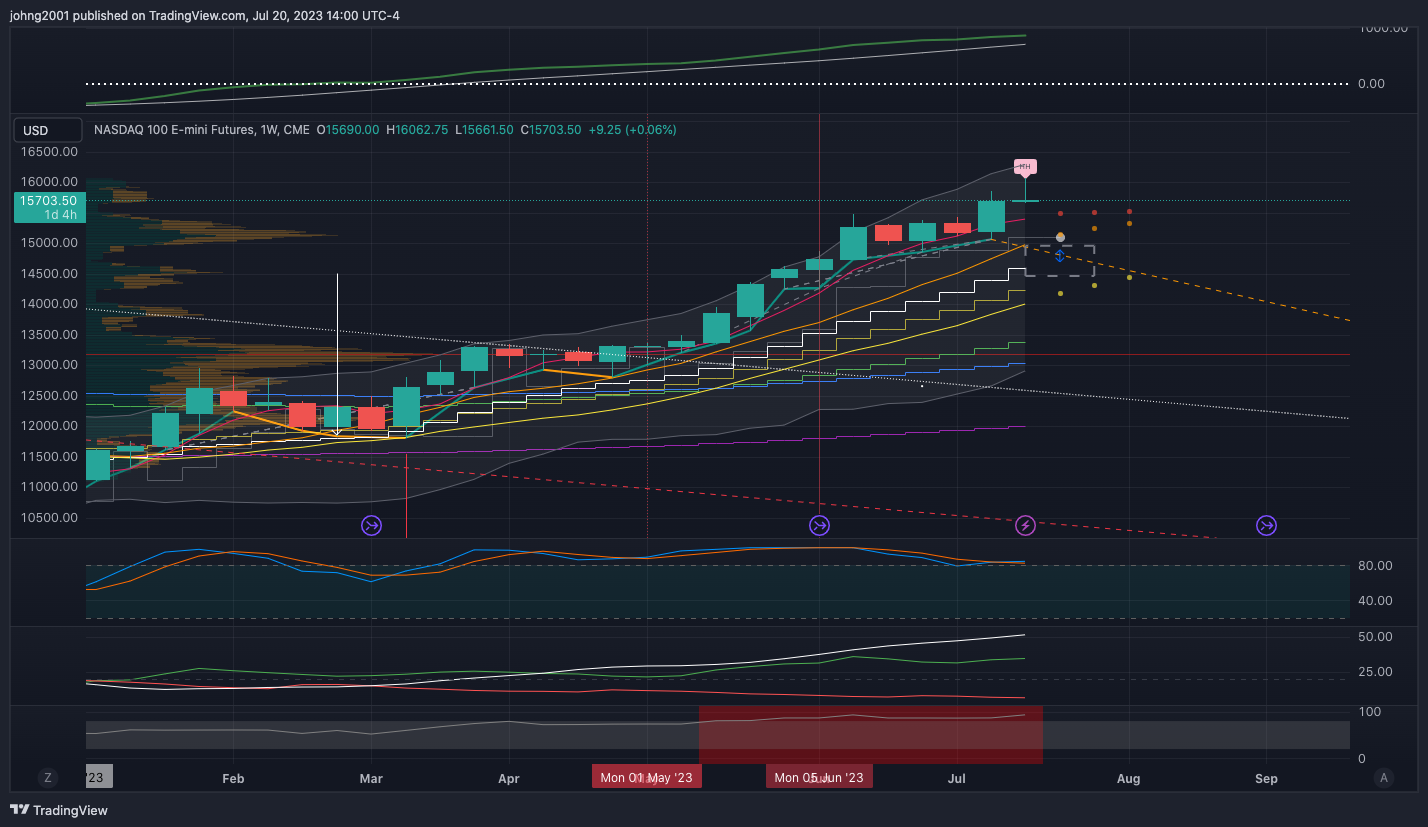Click the Aug label on time axis

click(1128, 777)
